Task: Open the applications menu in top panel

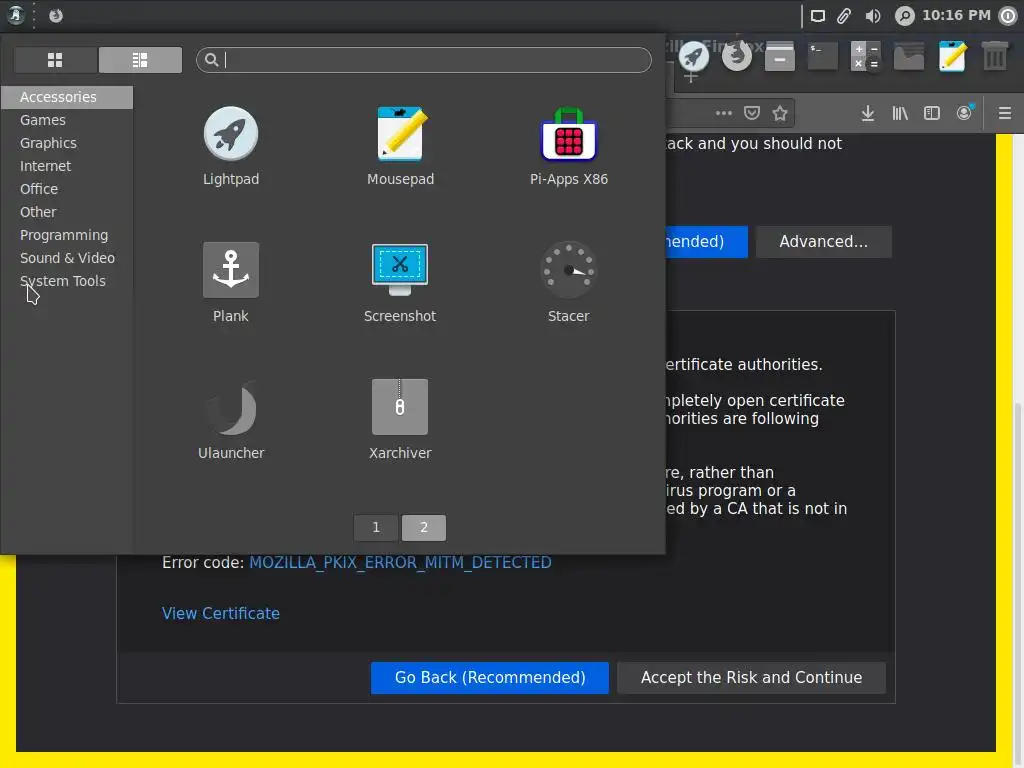Action: click(x=16, y=15)
